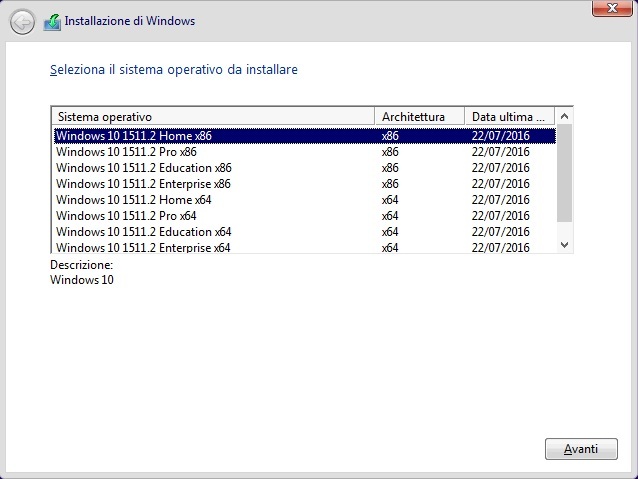Go back using the round arrow button
Screen dimensions: 638x479
pyautogui.click(x=22, y=22)
